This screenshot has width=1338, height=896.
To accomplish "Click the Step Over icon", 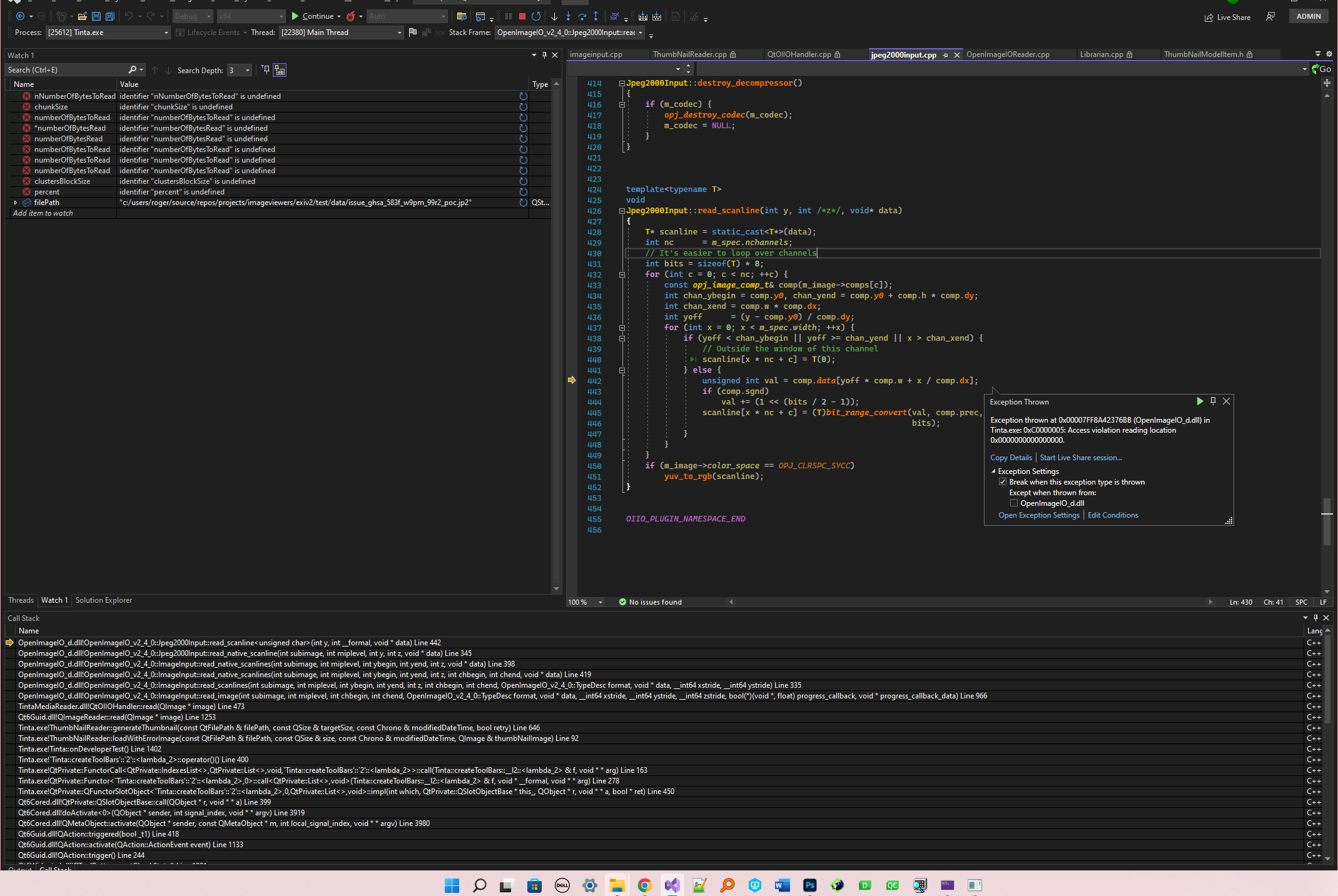I will coord(582,16).
